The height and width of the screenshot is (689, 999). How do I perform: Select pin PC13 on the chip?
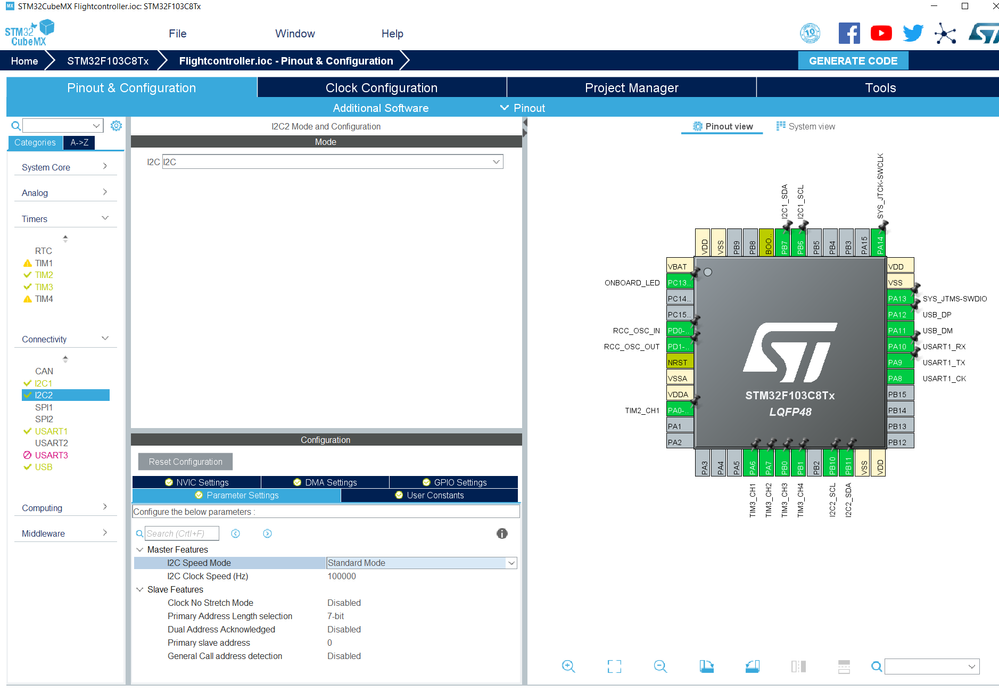[x=679, y=282]
